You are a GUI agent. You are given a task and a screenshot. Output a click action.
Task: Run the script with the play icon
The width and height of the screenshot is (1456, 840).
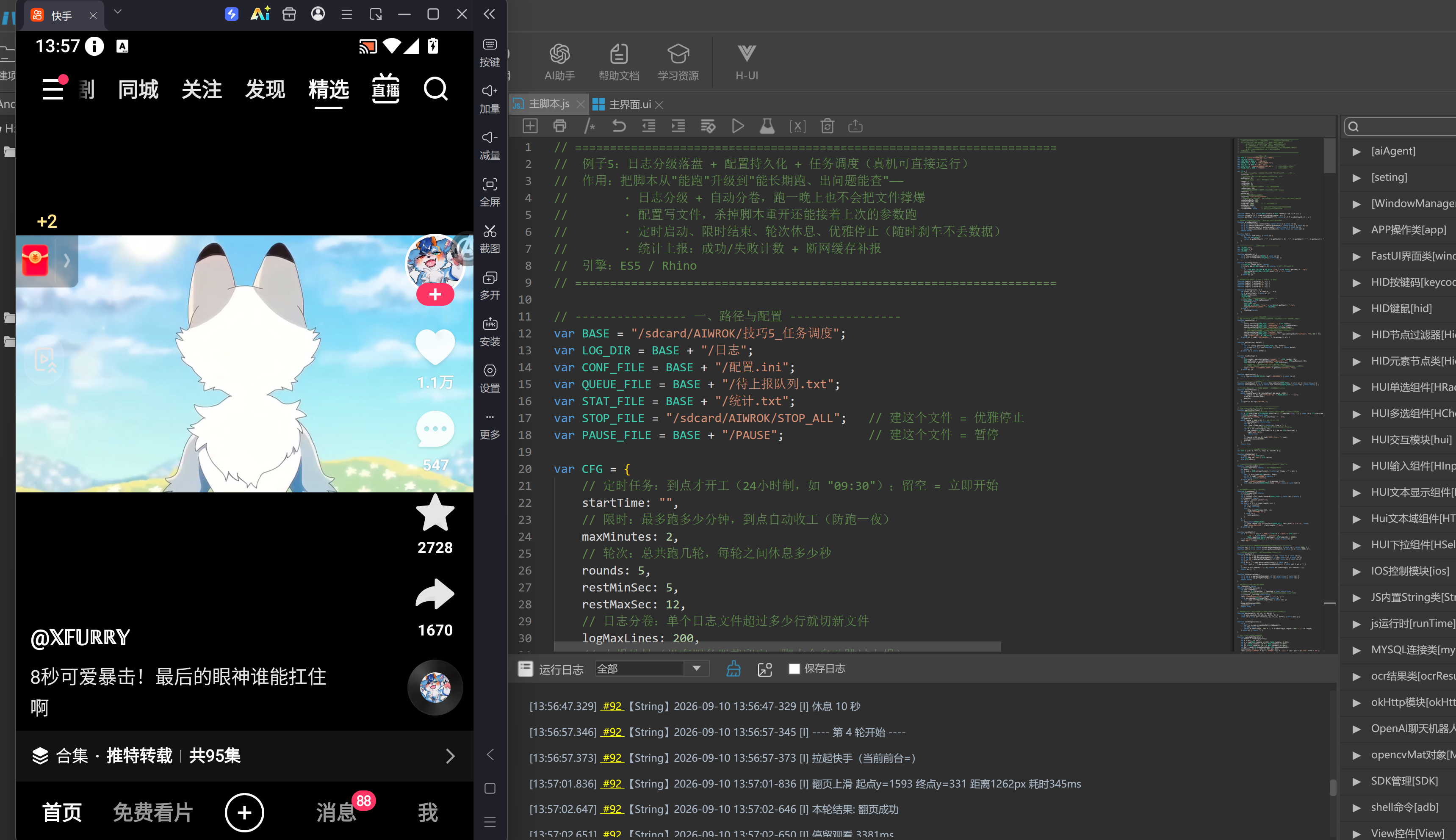737,126
